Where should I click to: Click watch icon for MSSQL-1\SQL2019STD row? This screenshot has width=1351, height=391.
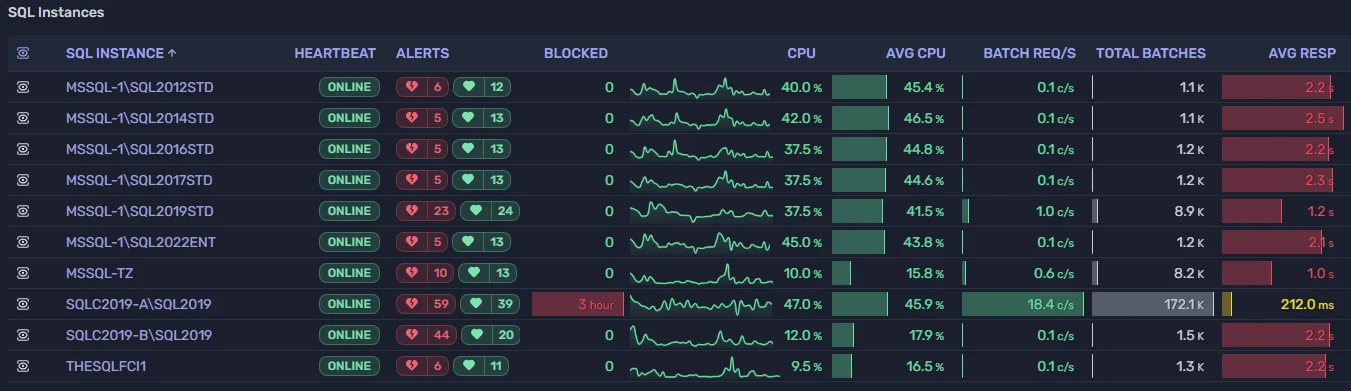click(x=23, y=211)
